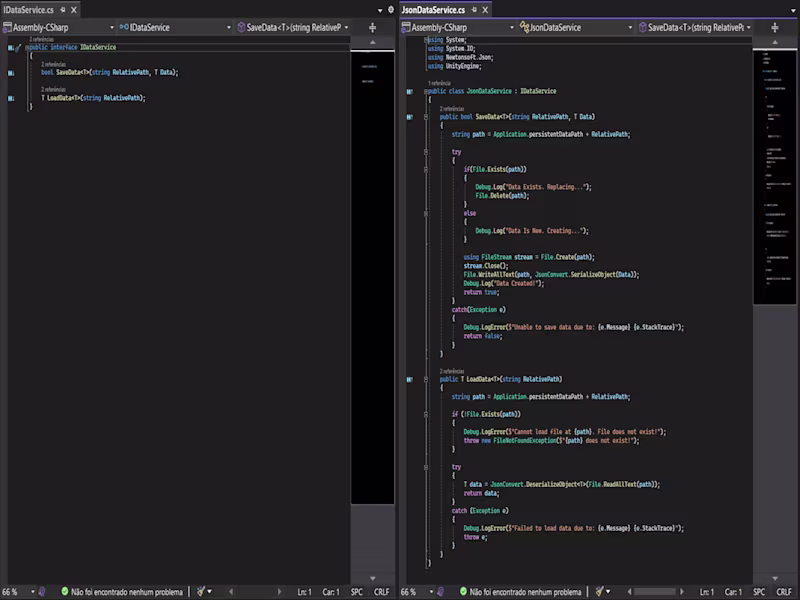Toggle CRLF line ending in left status bar

pyautogui.click(x=381, y=592)
